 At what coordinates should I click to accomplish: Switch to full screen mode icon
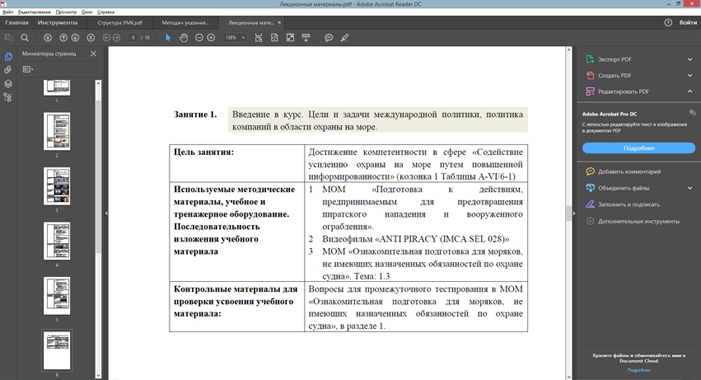coord(290,38)
